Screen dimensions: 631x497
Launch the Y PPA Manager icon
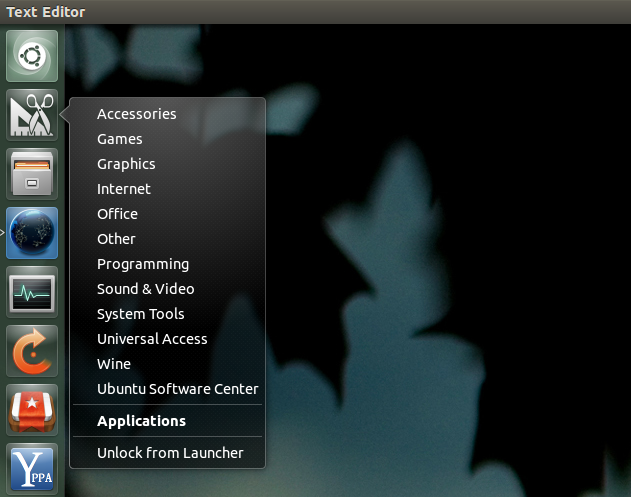coord(32,469)
